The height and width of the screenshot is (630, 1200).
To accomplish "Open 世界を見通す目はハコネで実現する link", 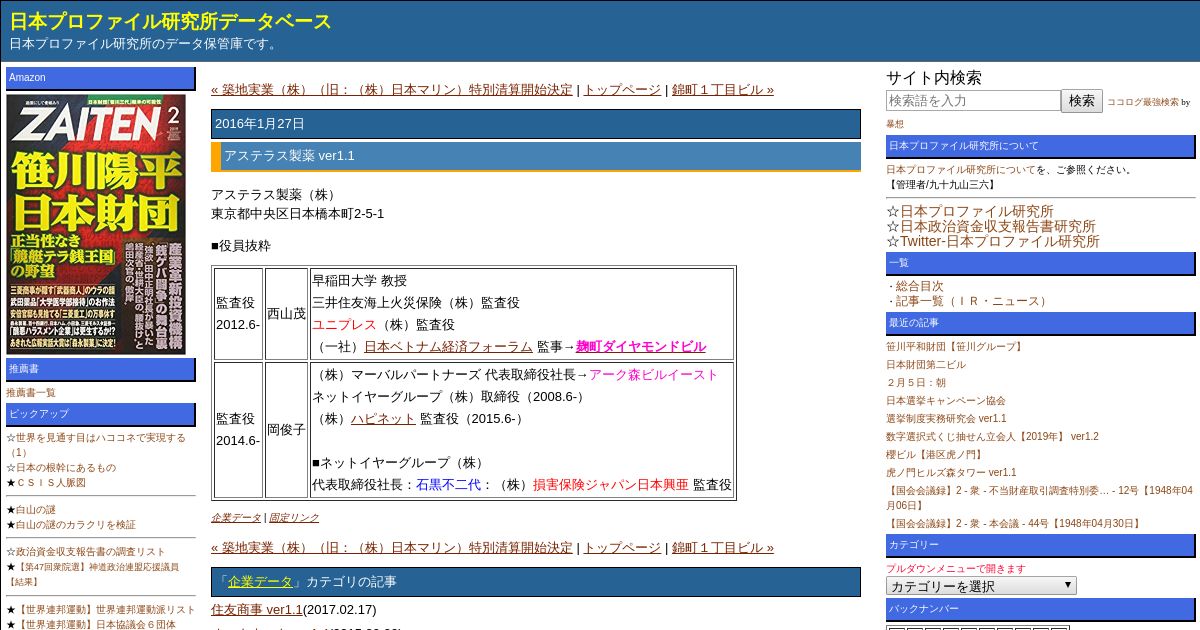I will coord(96,445).
